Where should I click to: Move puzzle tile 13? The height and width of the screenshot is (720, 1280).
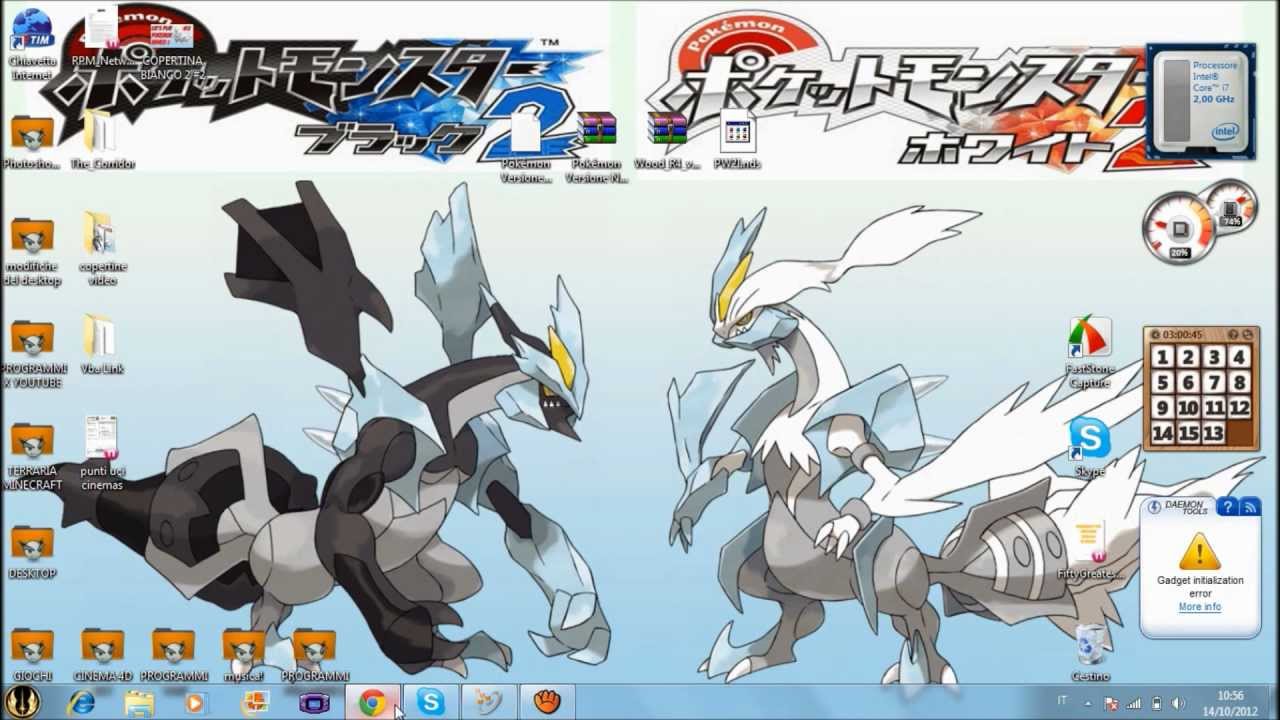(x=1213, y=433)
